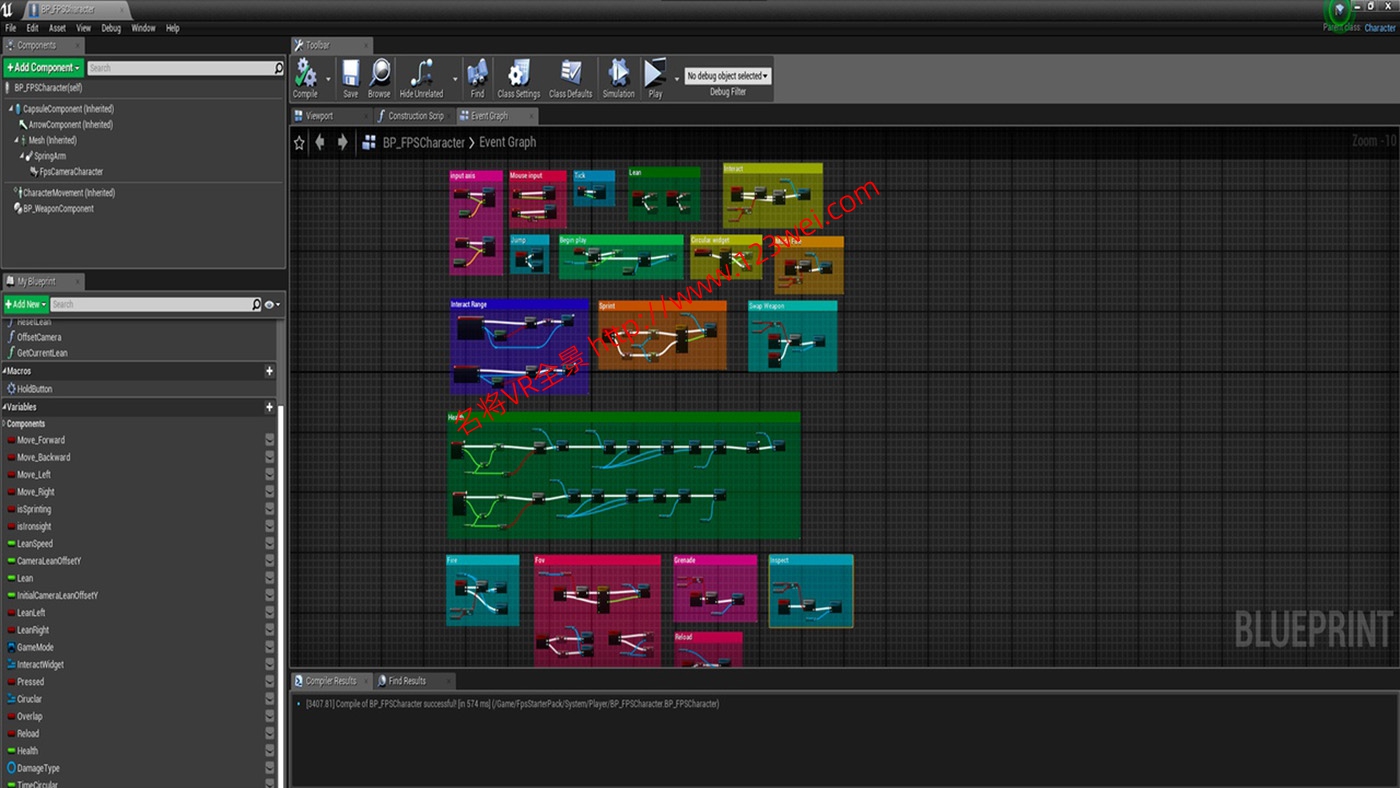Toggle the visibility box for the Move_Forward variable
The image size is (1400, 788).
tap(270, 440)
